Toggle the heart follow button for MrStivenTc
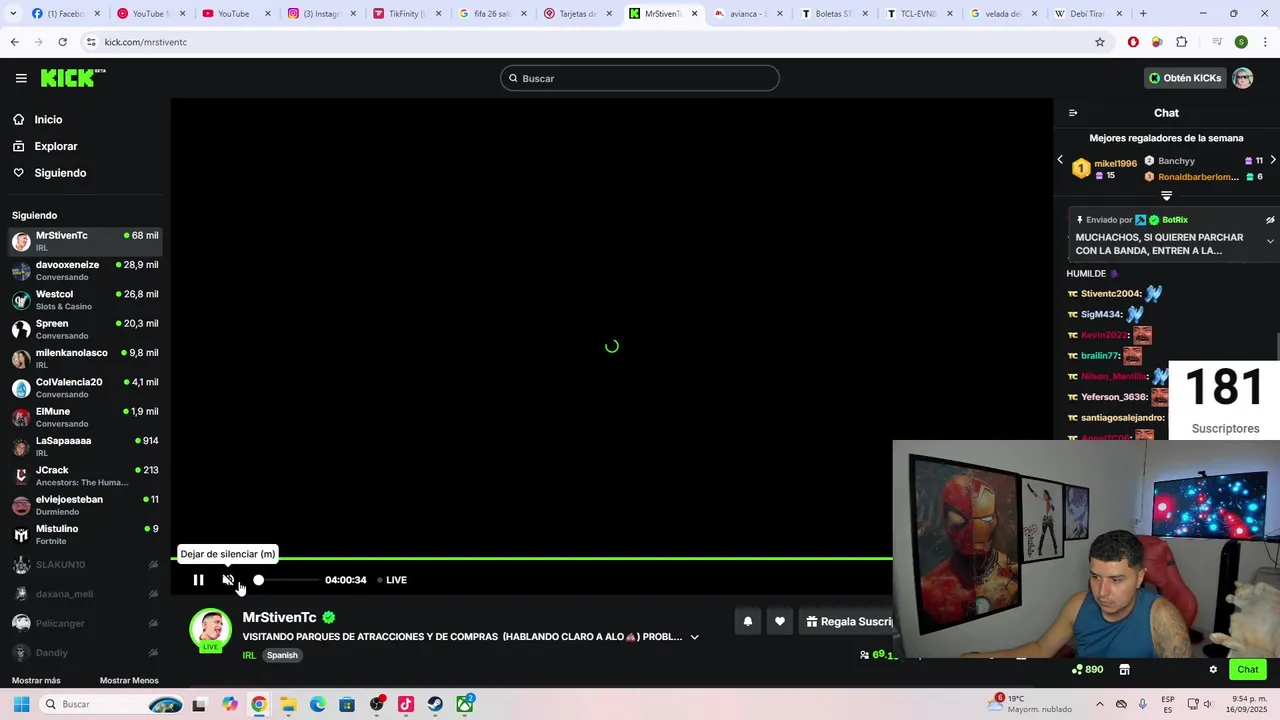 click(780, 621)
